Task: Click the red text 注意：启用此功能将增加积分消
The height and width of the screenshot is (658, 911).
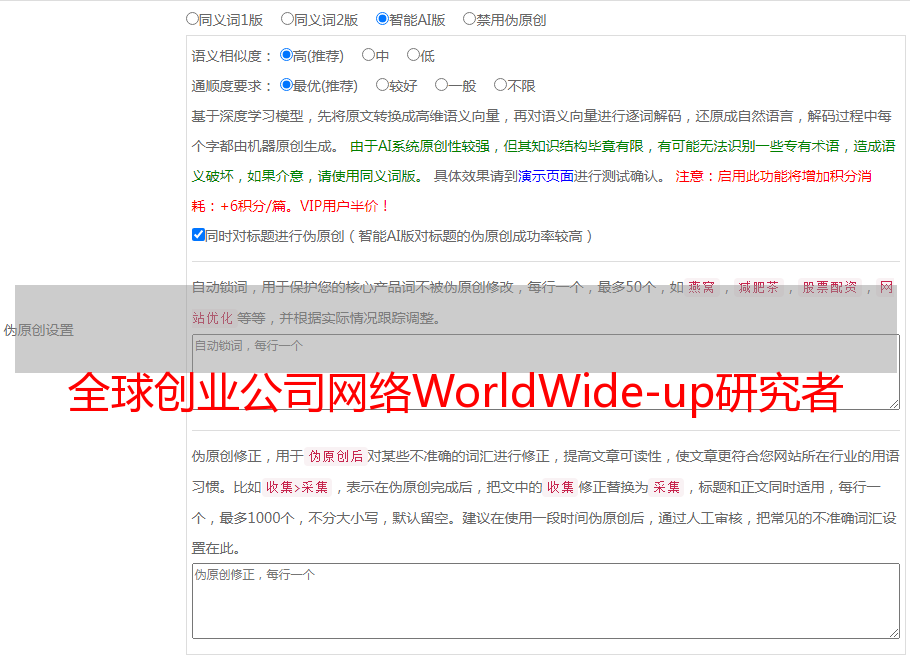Action: (x=773, y=176)
